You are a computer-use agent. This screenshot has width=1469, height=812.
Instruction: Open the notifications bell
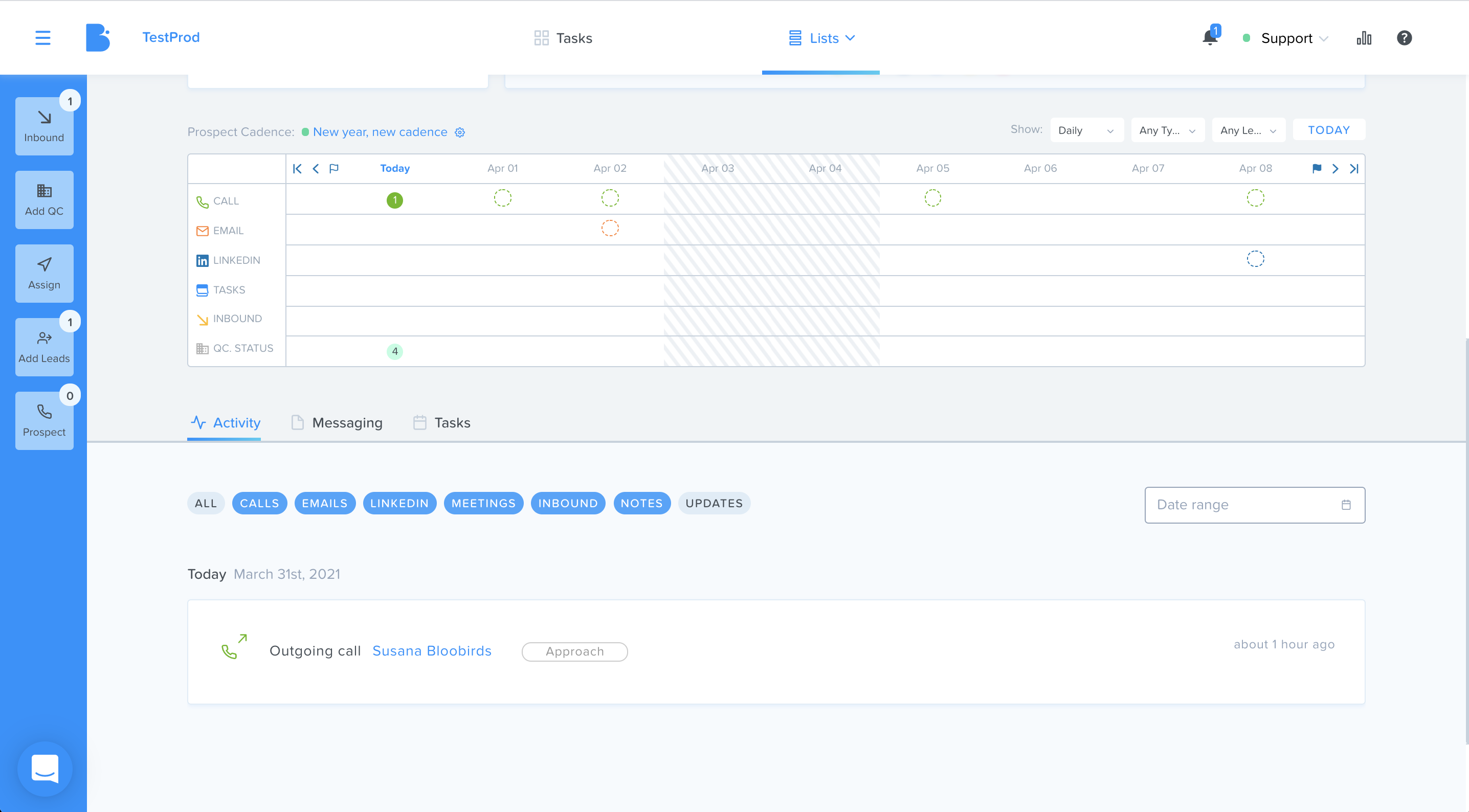(x=1210, y=38)
